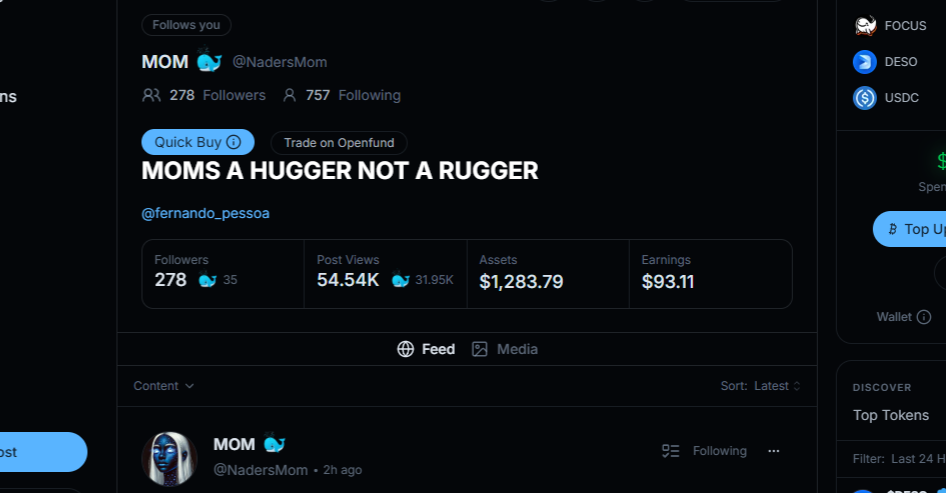The image size is (946, 493).
Task: Toggle Following status on MOM's post
Action: point(705,451)
